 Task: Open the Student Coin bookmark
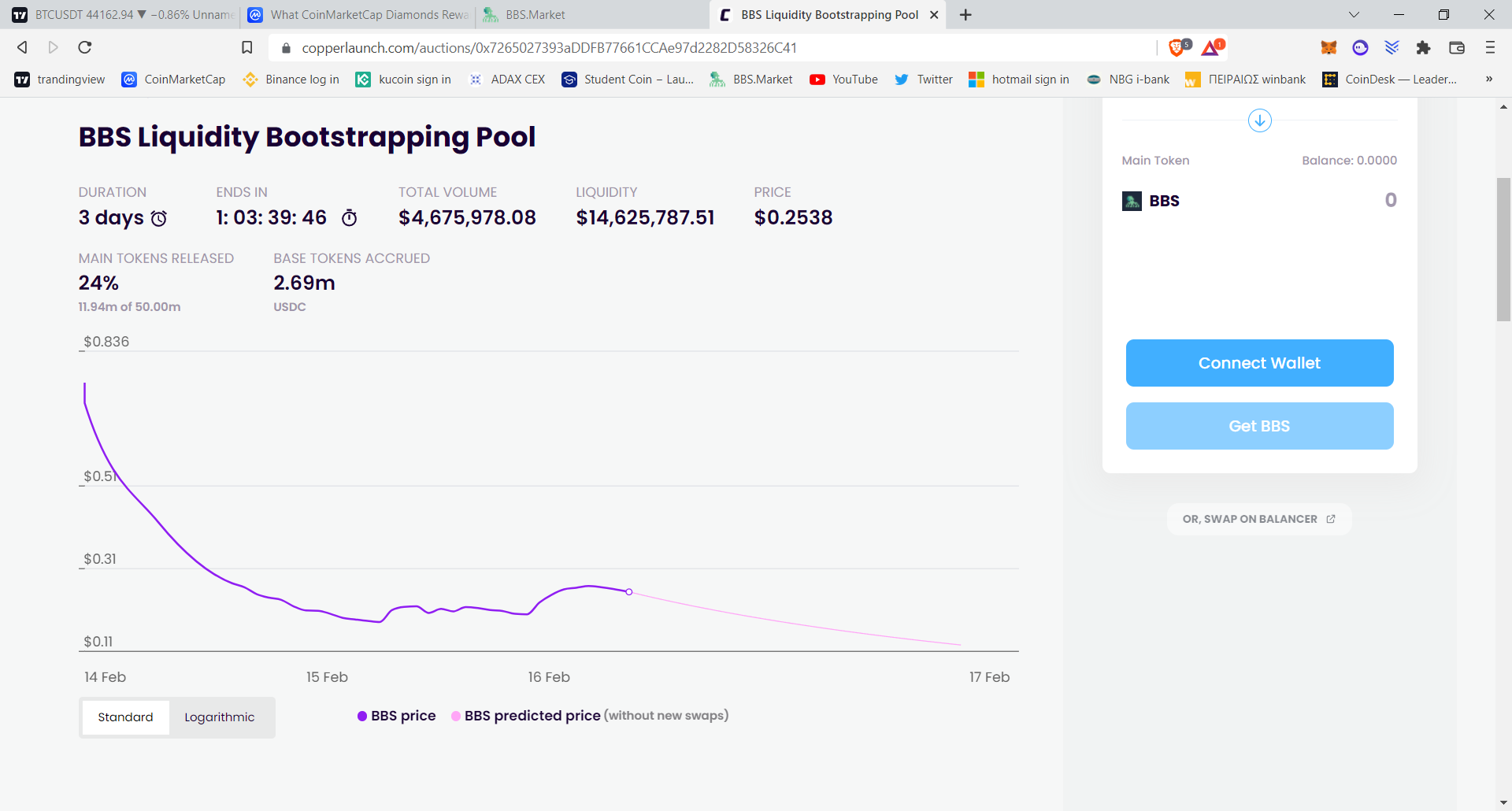click(x=628, y=79)
